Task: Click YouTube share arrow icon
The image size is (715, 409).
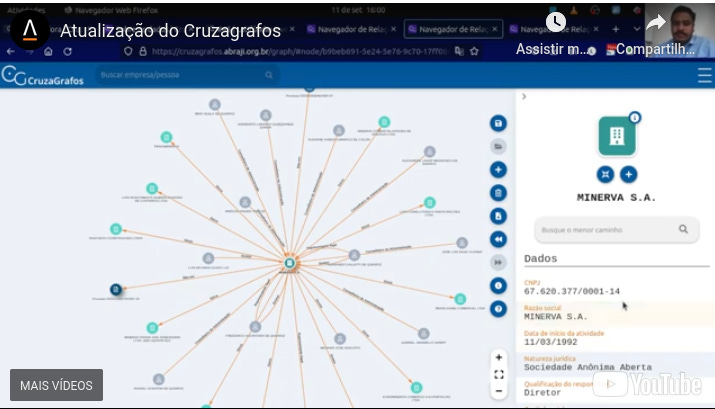Action: (x=656, y=22)
